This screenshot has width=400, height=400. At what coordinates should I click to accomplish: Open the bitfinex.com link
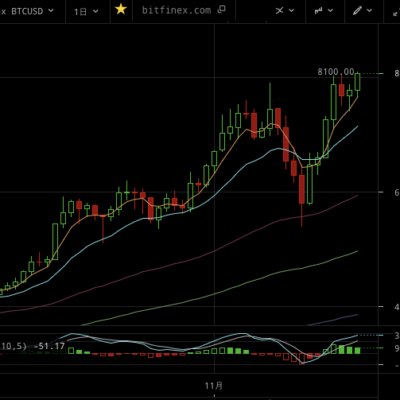[176, 10]
